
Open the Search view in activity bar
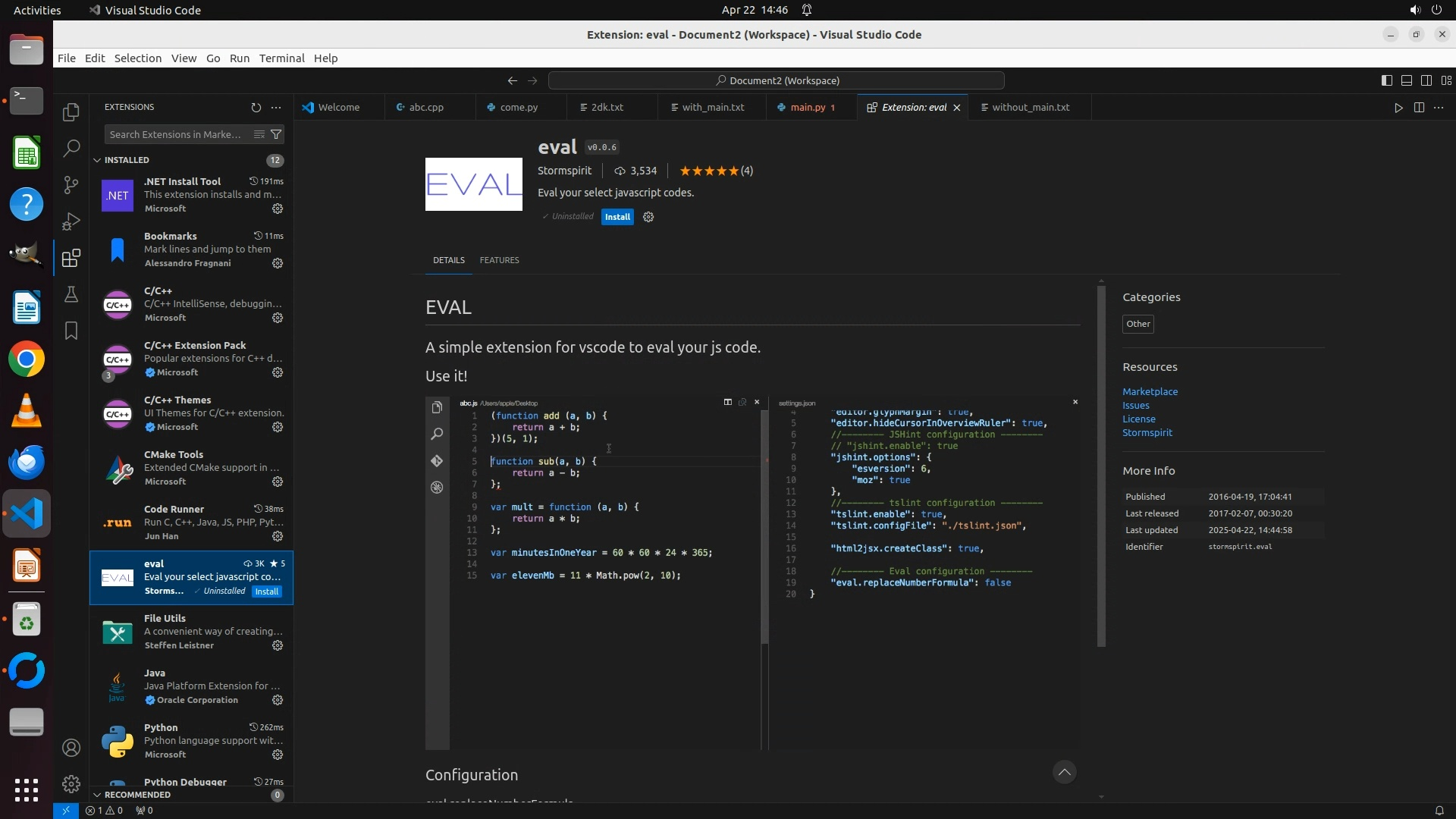(71, 148)
